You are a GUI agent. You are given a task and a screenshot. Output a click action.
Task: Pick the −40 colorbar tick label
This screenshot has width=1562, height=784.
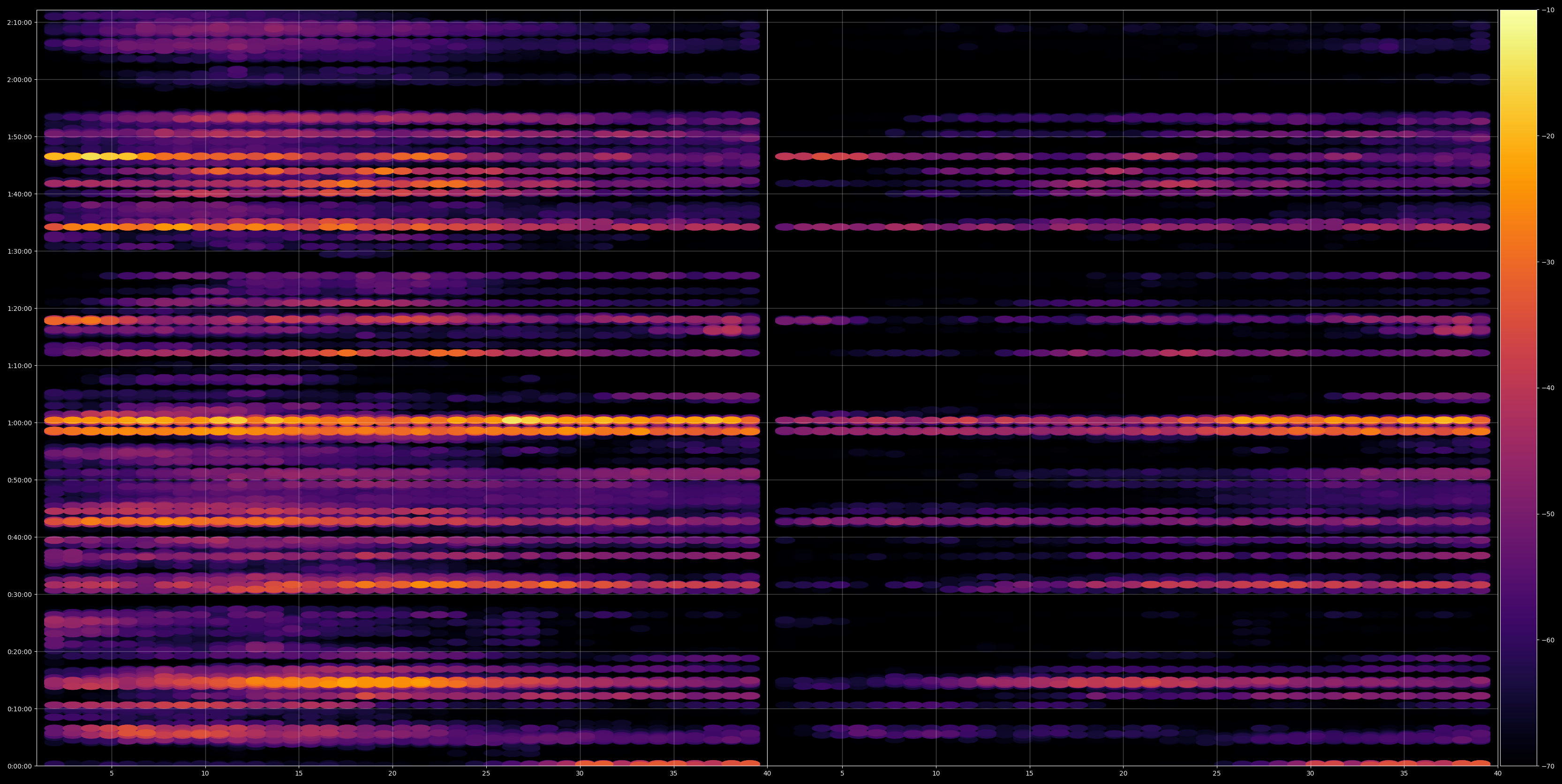tap(1548, 388)
